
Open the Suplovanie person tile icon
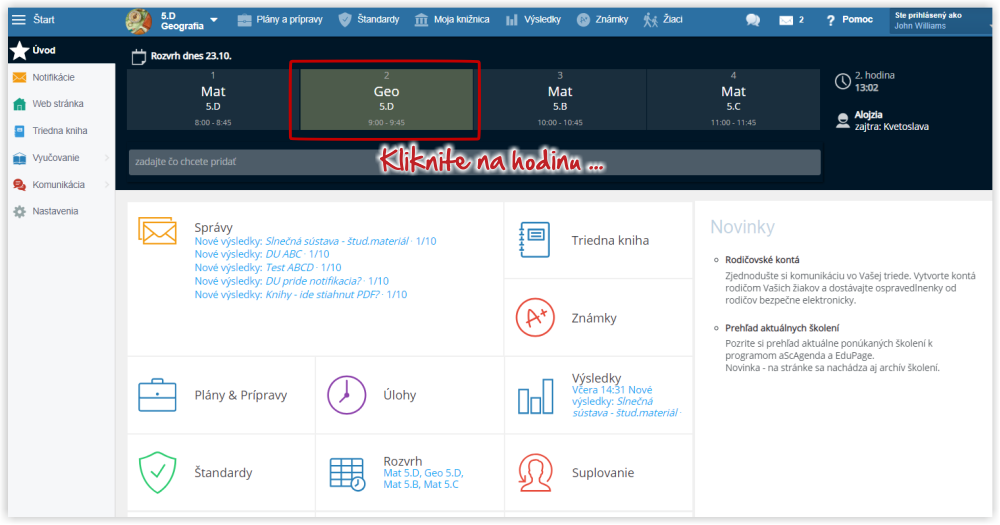535,473
